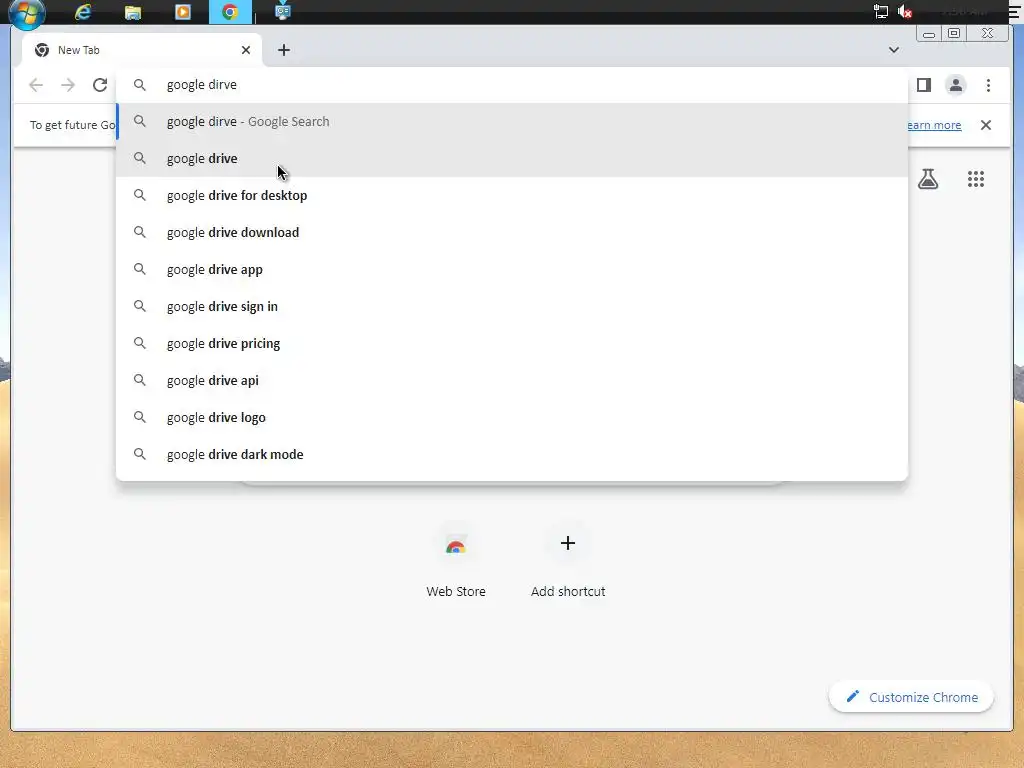Choose 'google drive app' suggestion
The height and width of the screenshot is (768, 1024).
pyautogui.click(x=511, y=269)
